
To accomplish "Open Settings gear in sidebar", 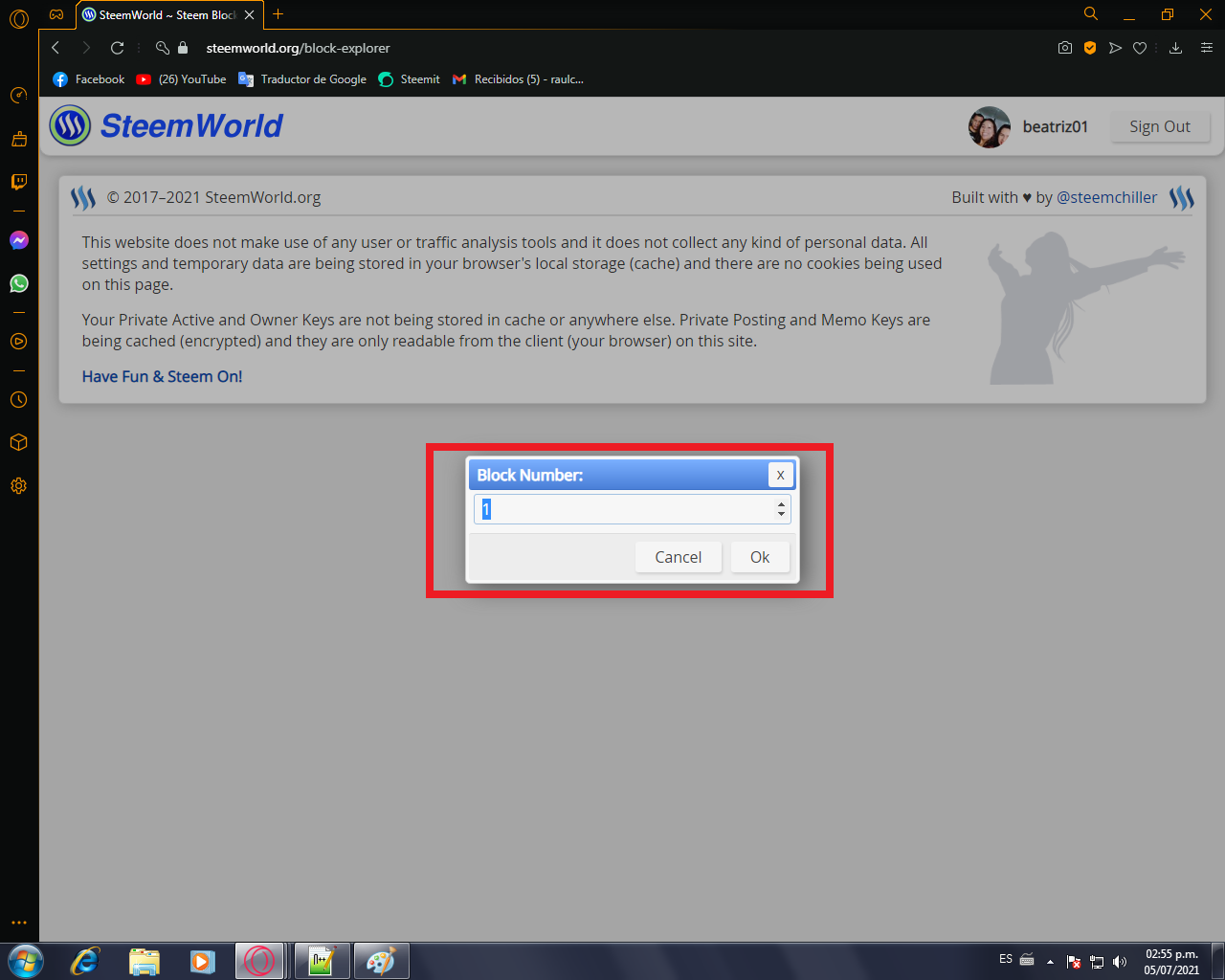I will (x=19, y=486).
